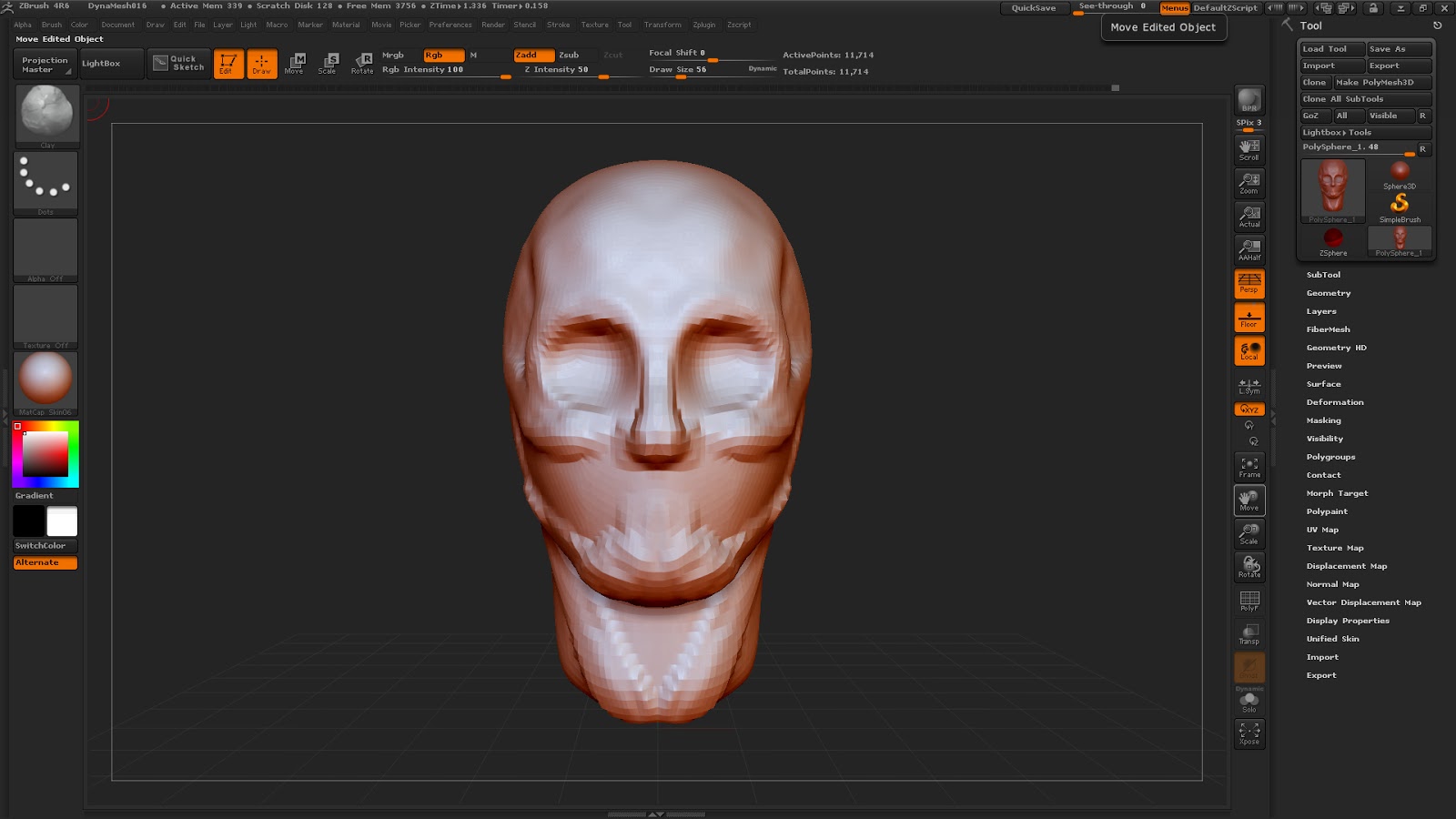Expand the SubTool palette section
The width and height of the screenshot is (1456, 819).
tap(1323, 275)
